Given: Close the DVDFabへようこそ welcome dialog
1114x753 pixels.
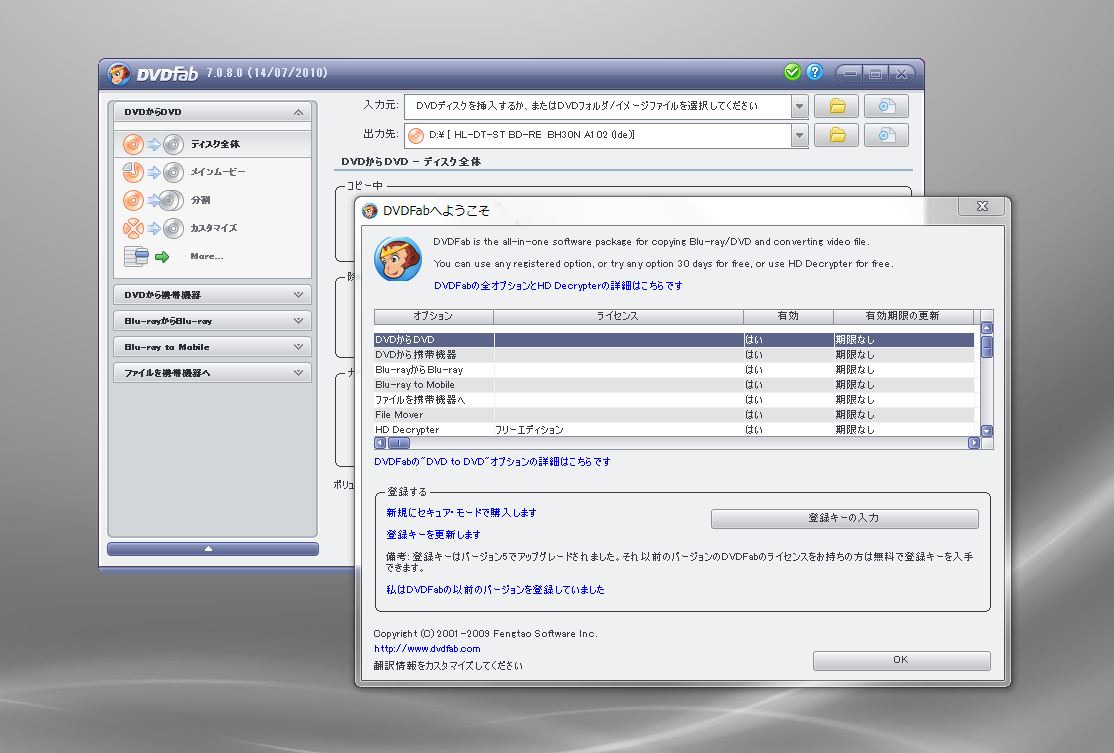Looking at the screenshot, I should (x=982, y=206).
